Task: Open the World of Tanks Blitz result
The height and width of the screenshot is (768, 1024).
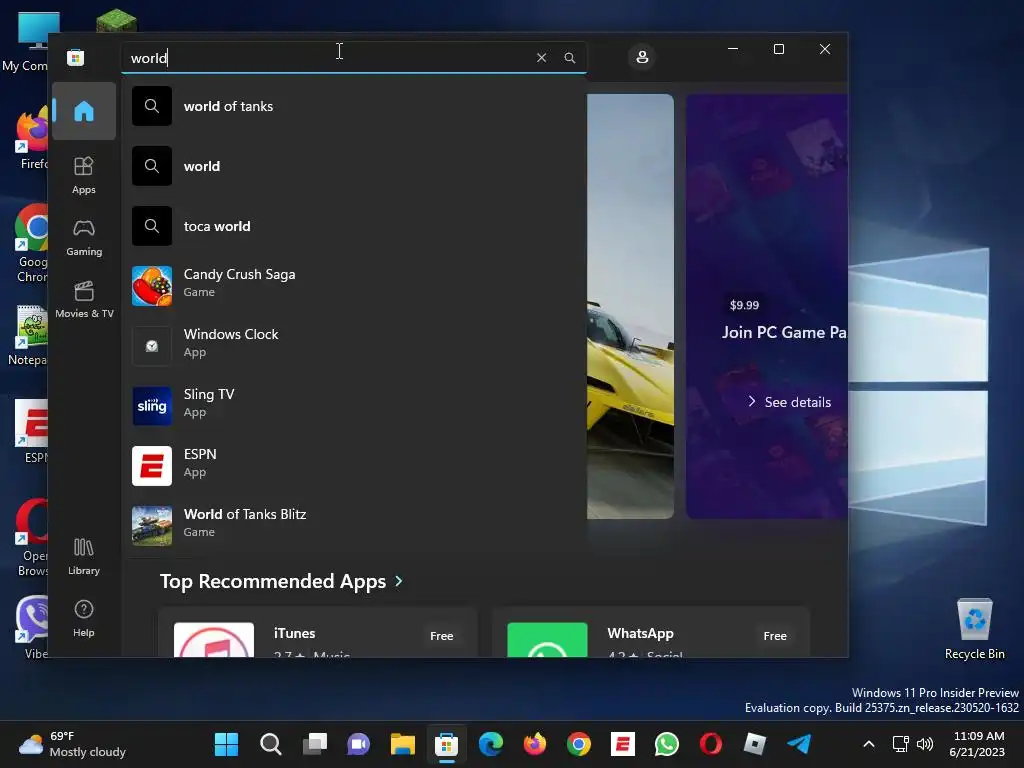Action: [355, 526]
